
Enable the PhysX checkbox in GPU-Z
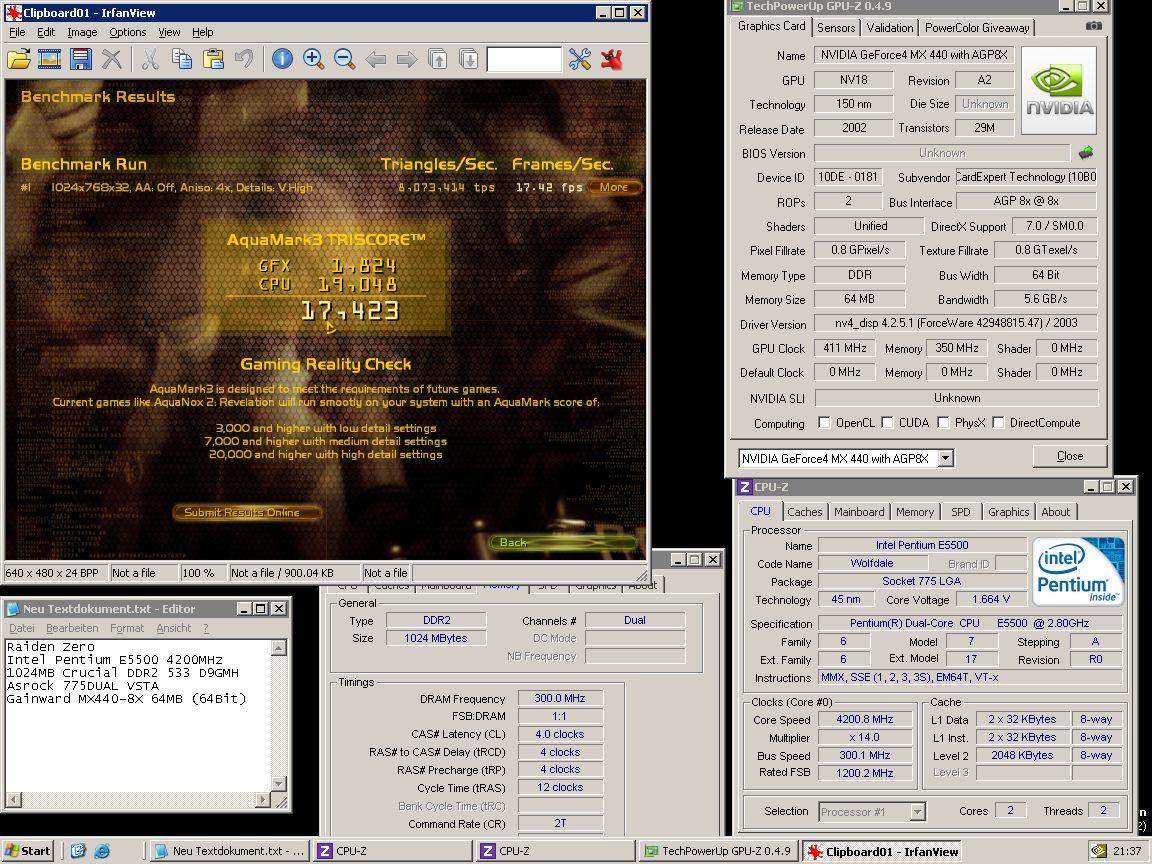pos(943,422)
